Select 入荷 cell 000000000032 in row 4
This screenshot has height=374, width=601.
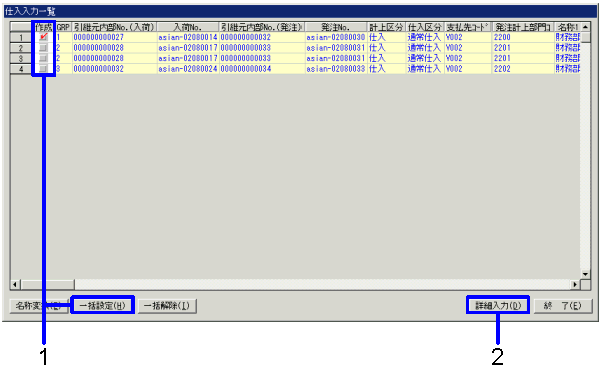pyautogui.click(x=114, y=69)
